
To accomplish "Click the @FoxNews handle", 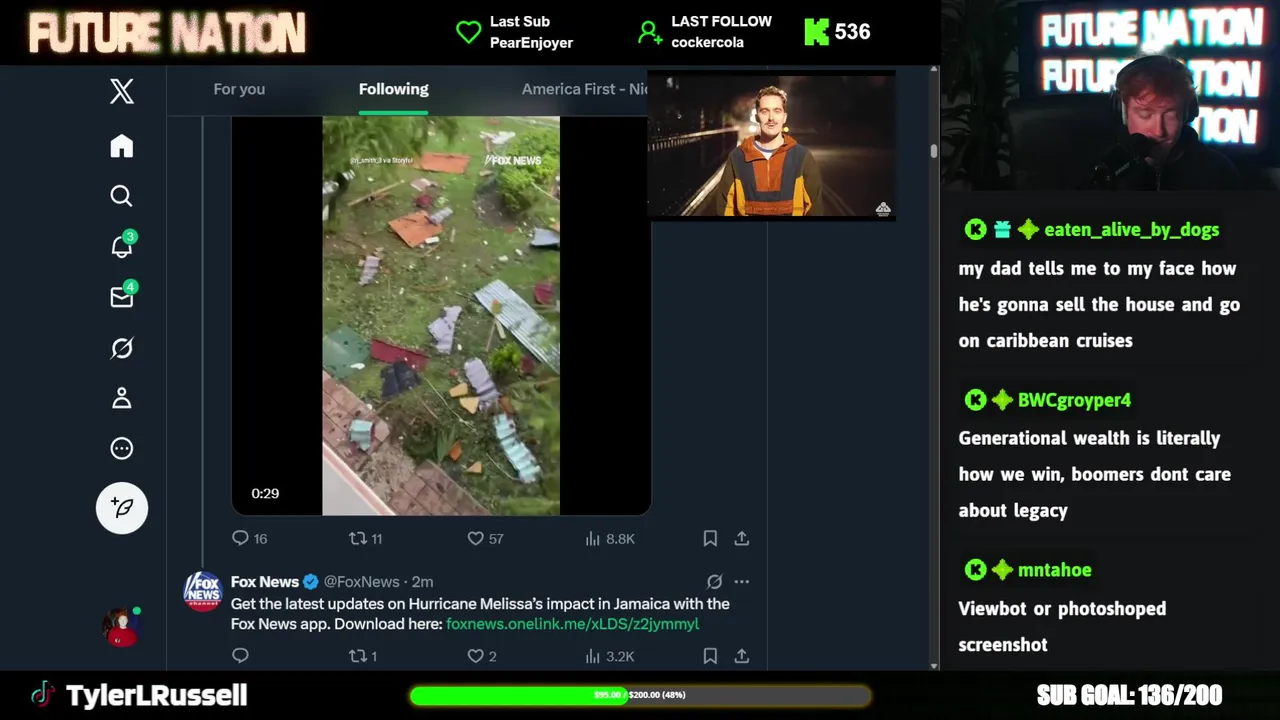I will pyautogui.click(x=361, y=582).
